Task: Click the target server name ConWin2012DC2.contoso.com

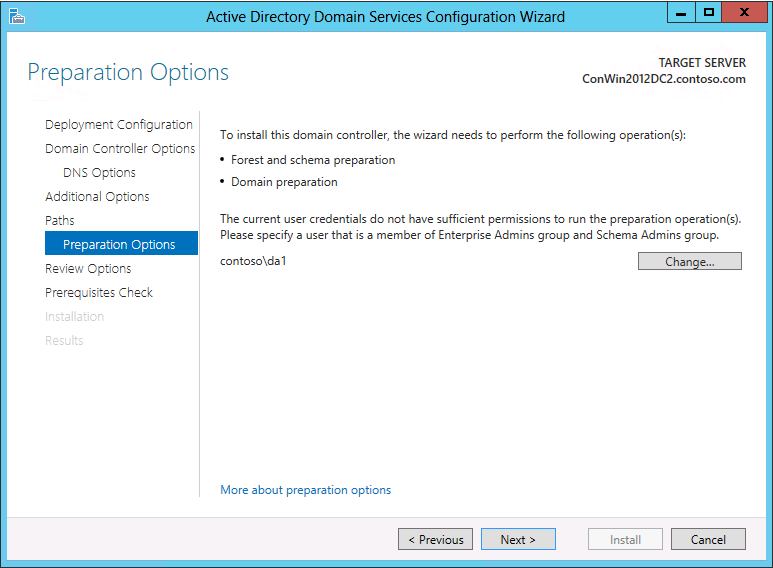Action: (x=664, y=79)
